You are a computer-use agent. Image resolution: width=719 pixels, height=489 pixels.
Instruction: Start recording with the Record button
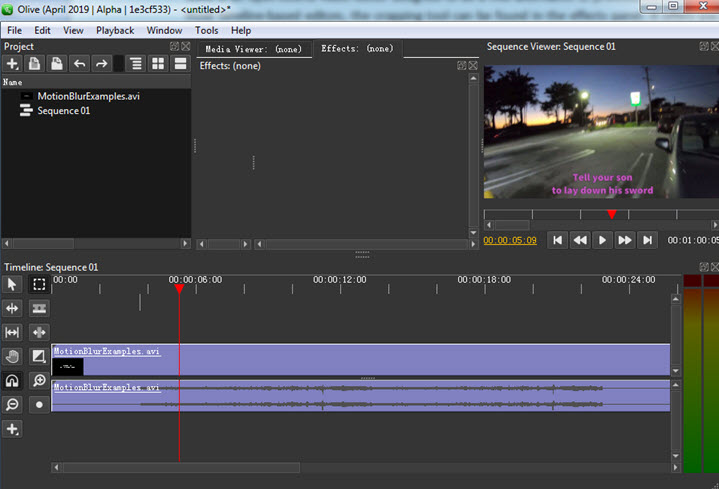click(39, 405)
